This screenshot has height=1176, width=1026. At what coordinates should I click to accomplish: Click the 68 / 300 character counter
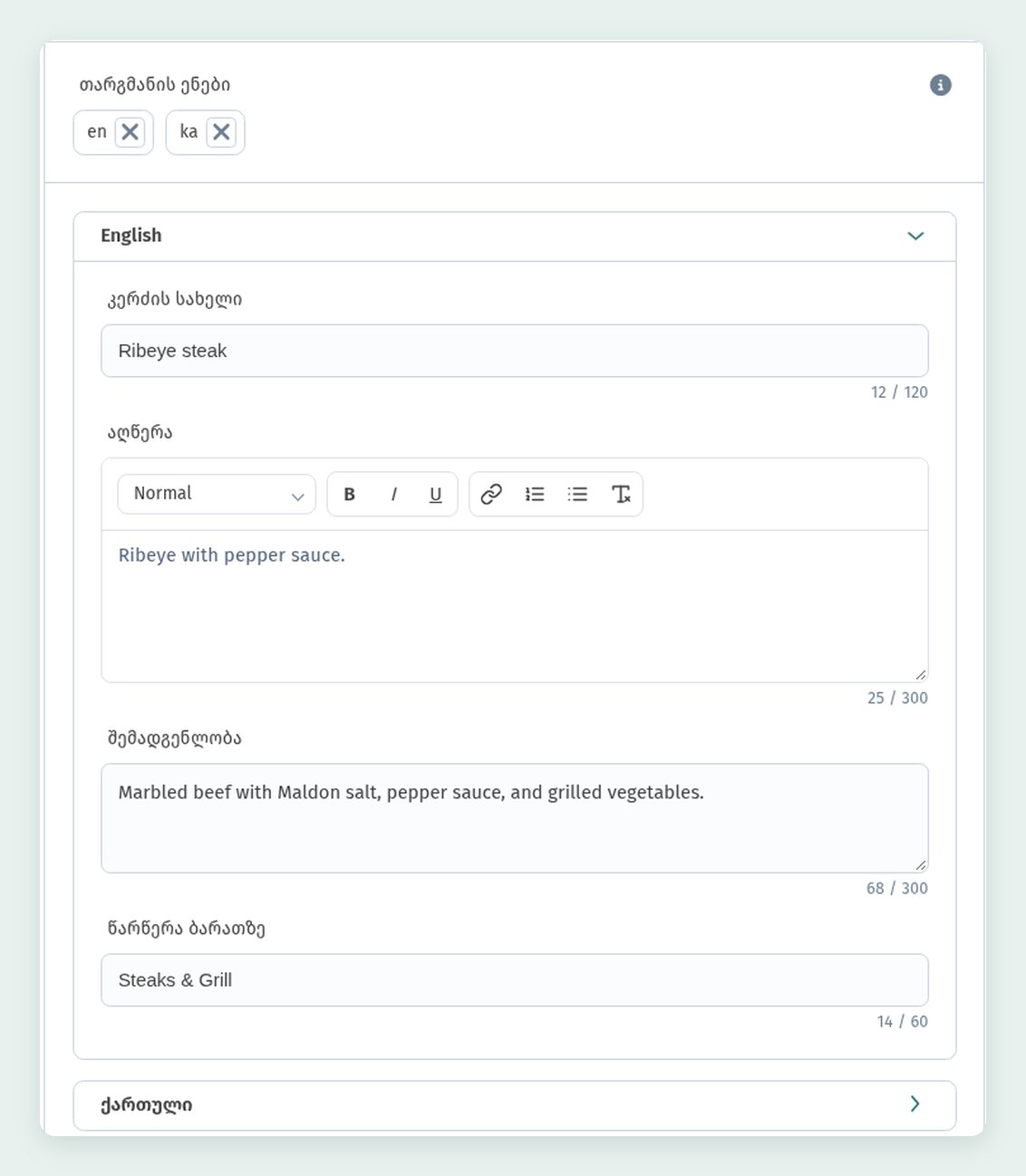pyautogui.click(x=897, y=888)
